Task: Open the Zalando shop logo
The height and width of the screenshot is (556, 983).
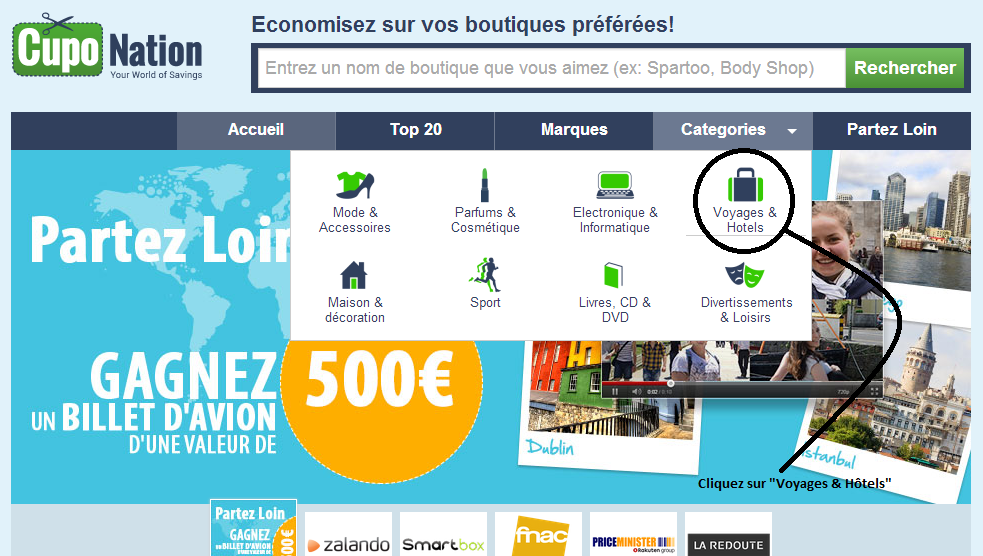Action: (349, 535)
